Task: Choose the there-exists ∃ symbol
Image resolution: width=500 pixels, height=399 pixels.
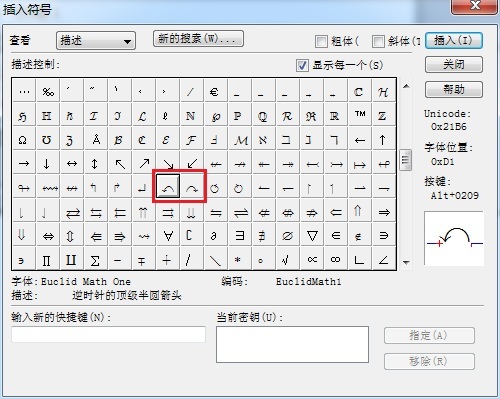Action: [239, 236]
